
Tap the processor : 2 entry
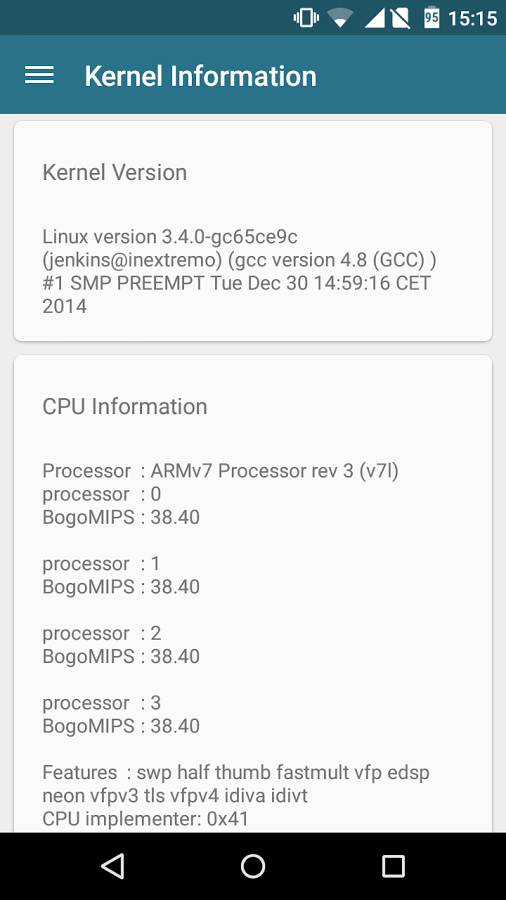(102, 634)
